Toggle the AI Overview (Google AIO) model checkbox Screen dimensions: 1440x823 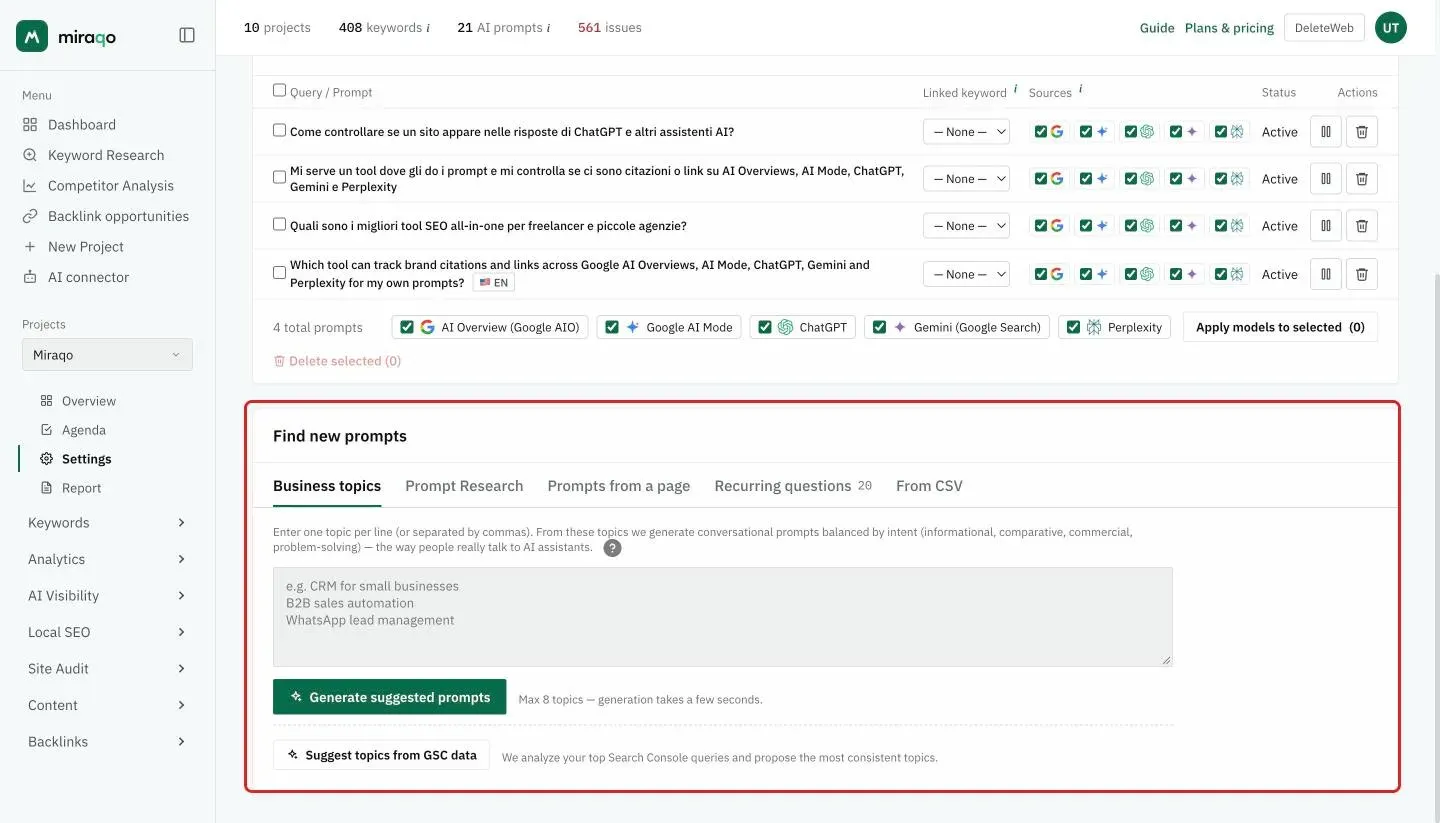coord(407,327)
